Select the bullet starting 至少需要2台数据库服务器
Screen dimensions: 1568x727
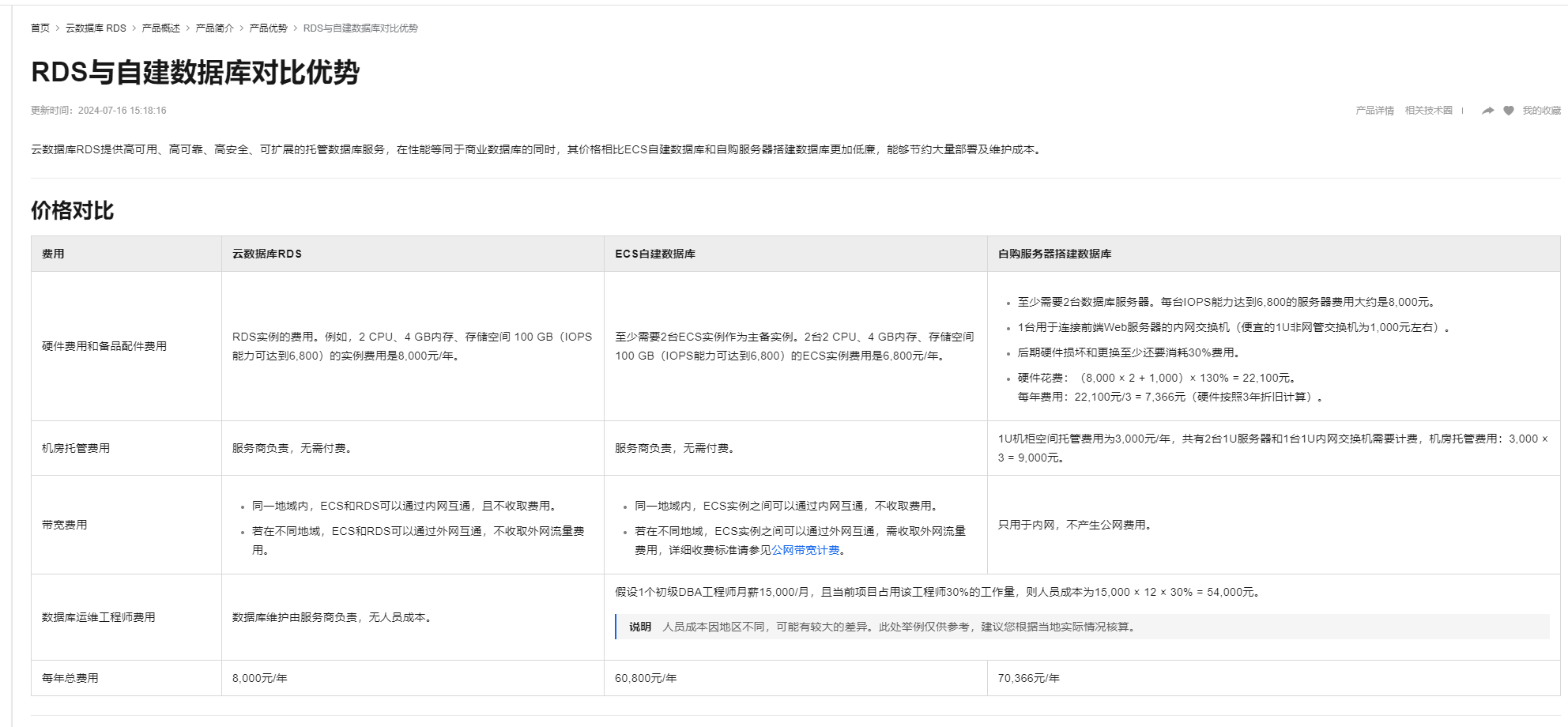pos(1227,302)
